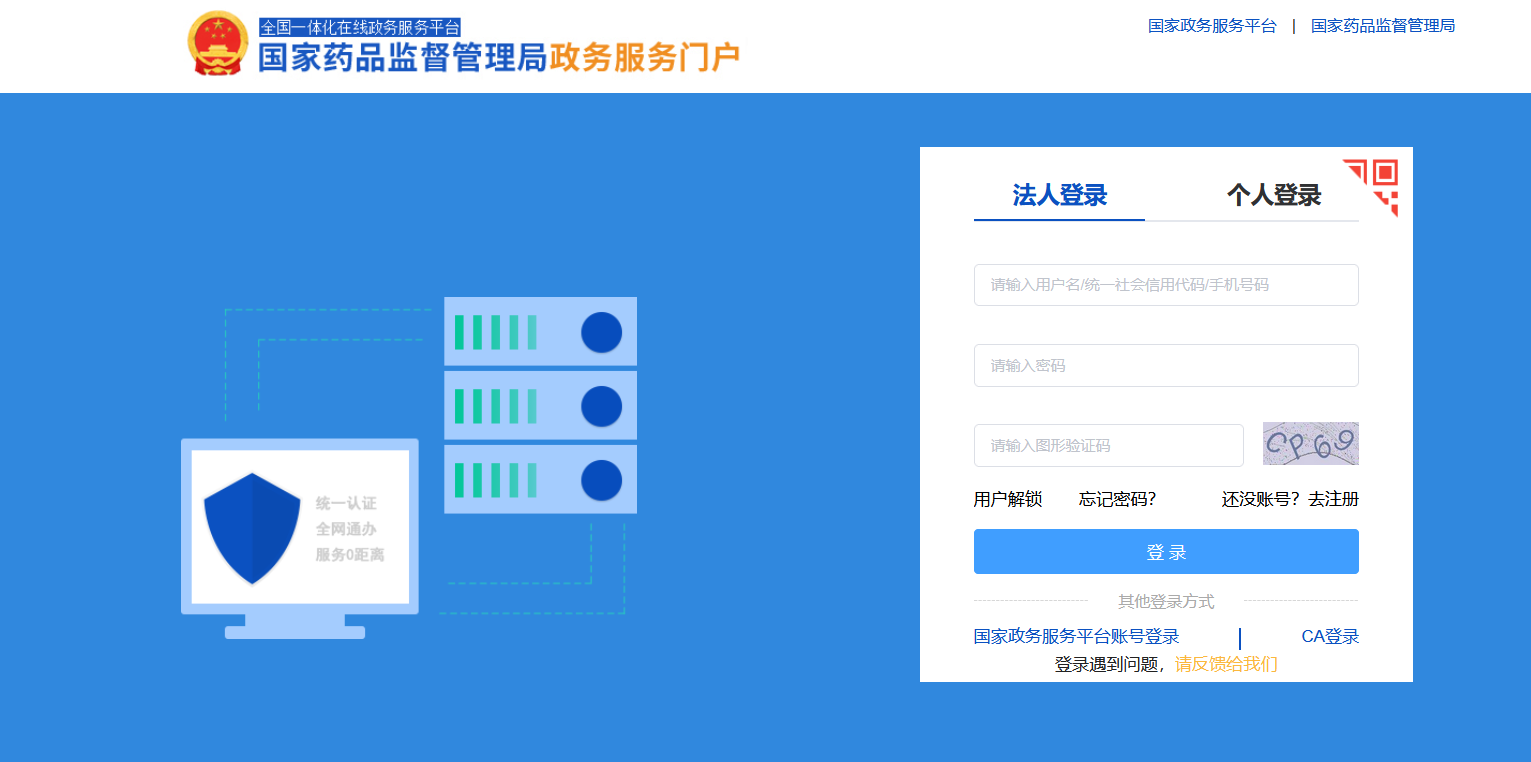The image size is (1531, 762).
Task: Focus the username/credit code input field
Action: coord(1165,285)
